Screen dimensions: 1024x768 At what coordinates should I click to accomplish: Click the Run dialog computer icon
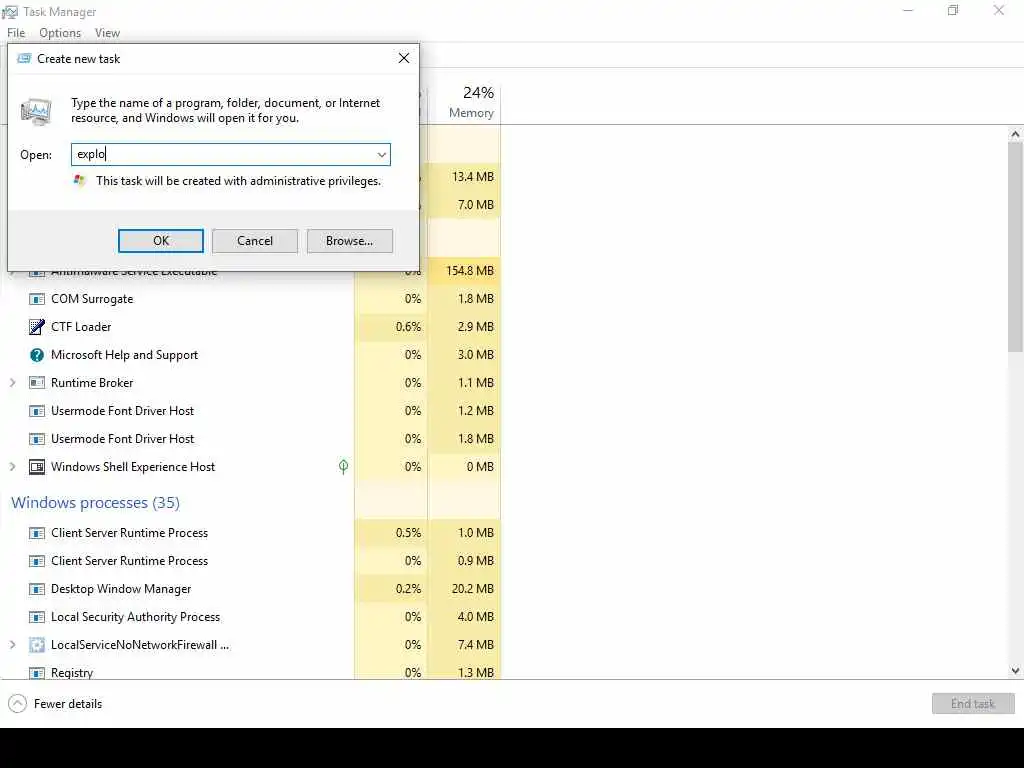[36, 112]
